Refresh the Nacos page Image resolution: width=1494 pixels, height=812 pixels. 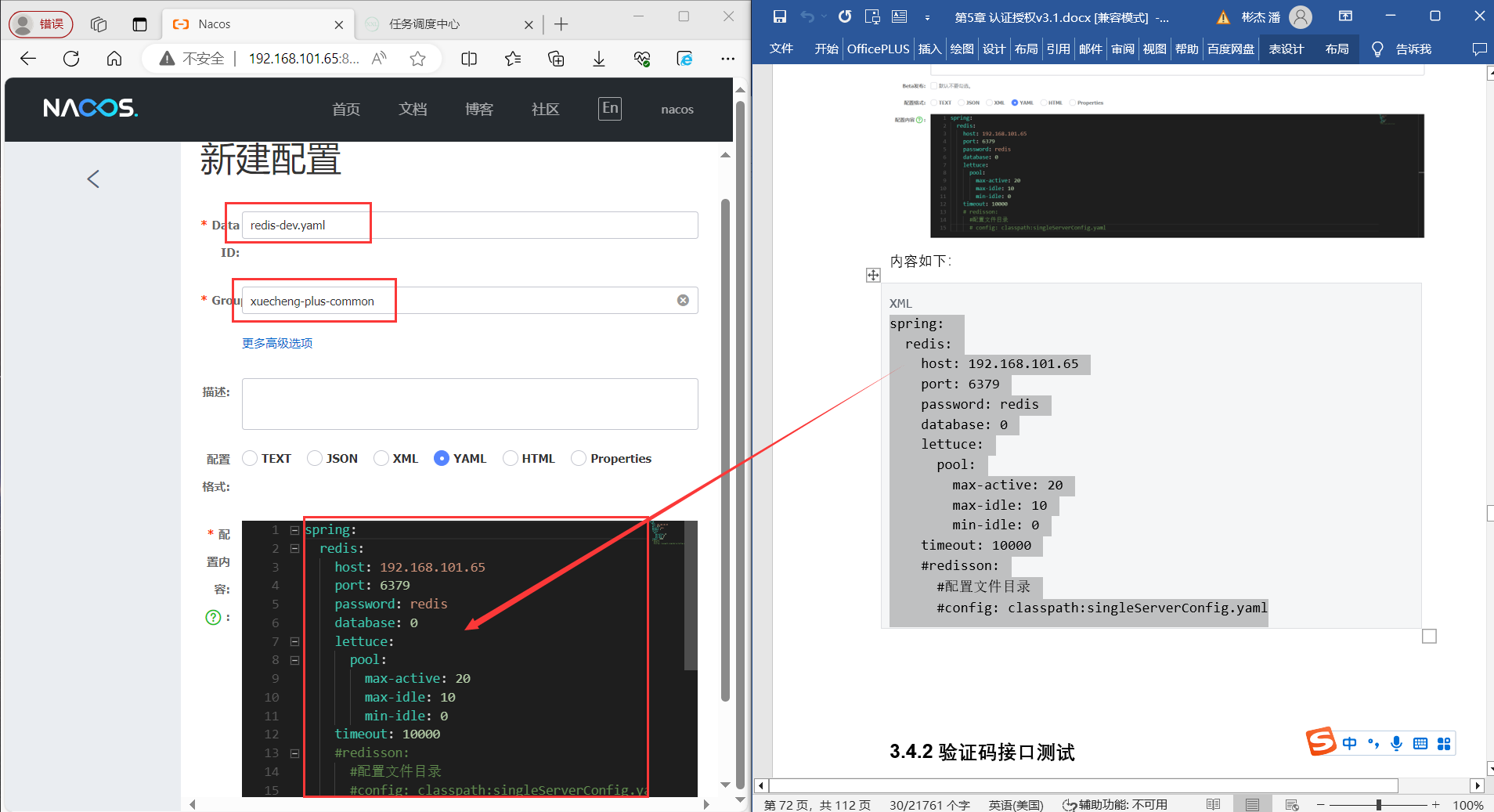point(71,59)
